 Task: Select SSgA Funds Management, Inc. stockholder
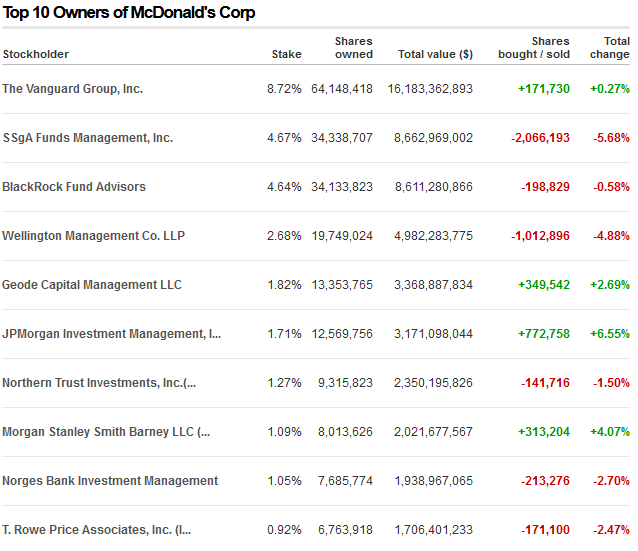(87, 138)
